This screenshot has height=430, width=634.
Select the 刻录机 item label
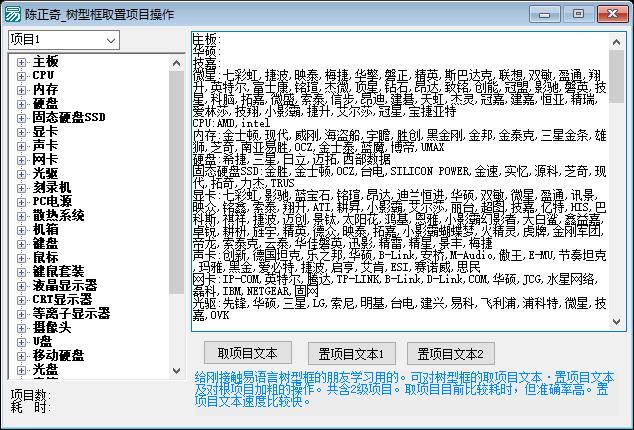(x=52, y=188)
